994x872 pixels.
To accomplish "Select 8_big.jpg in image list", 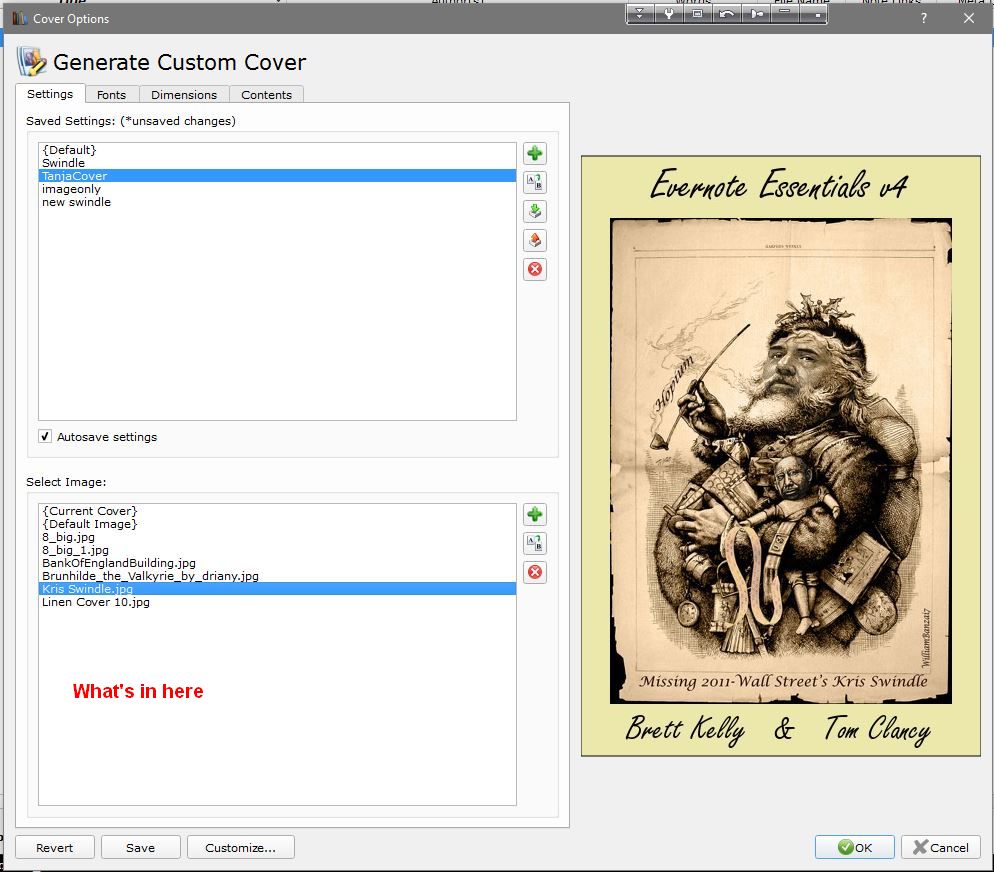I will [x=277, y=537].
